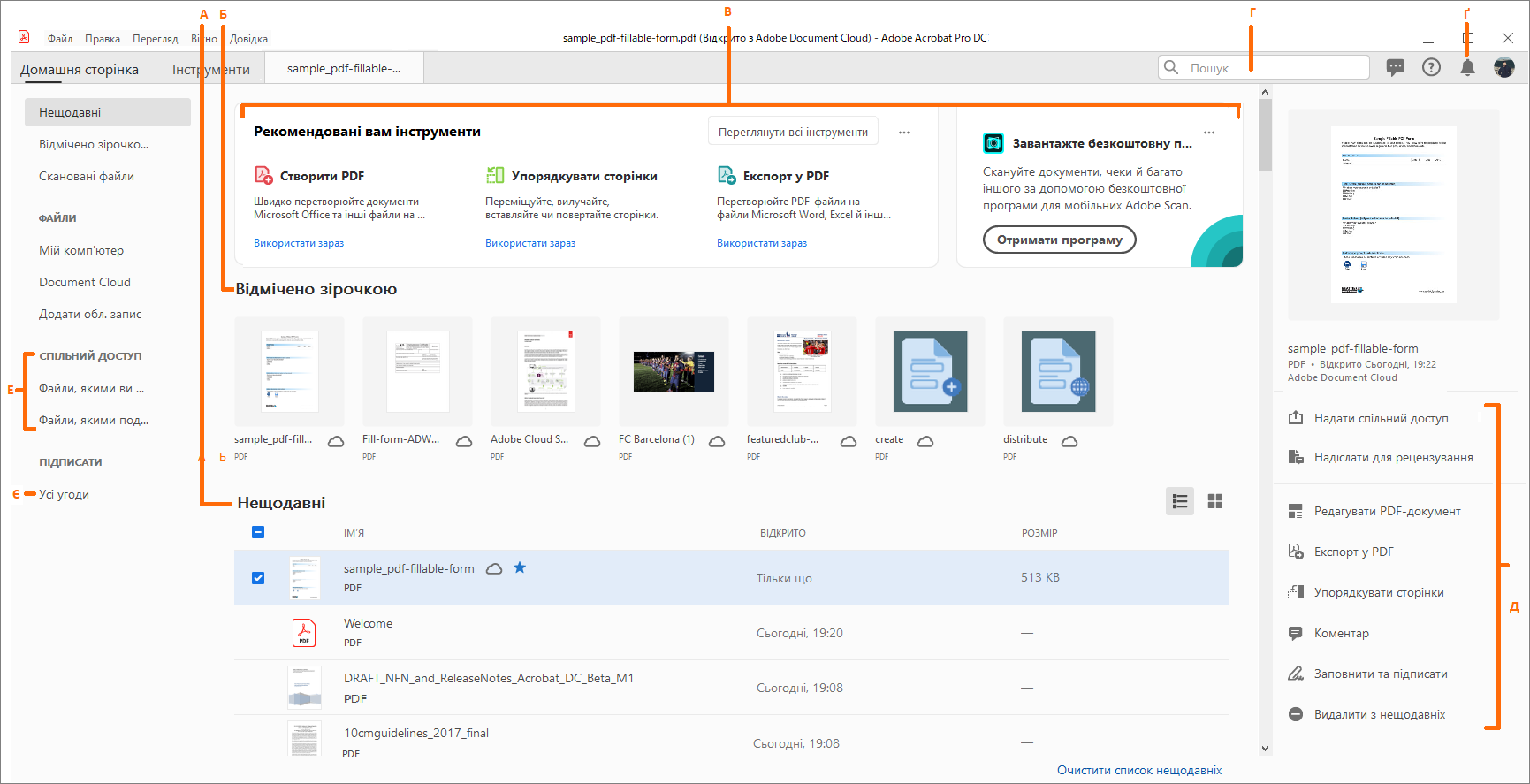1530x784 pixels.
Task: Click the red PDF icon of Welcome file
Action: 304,633
